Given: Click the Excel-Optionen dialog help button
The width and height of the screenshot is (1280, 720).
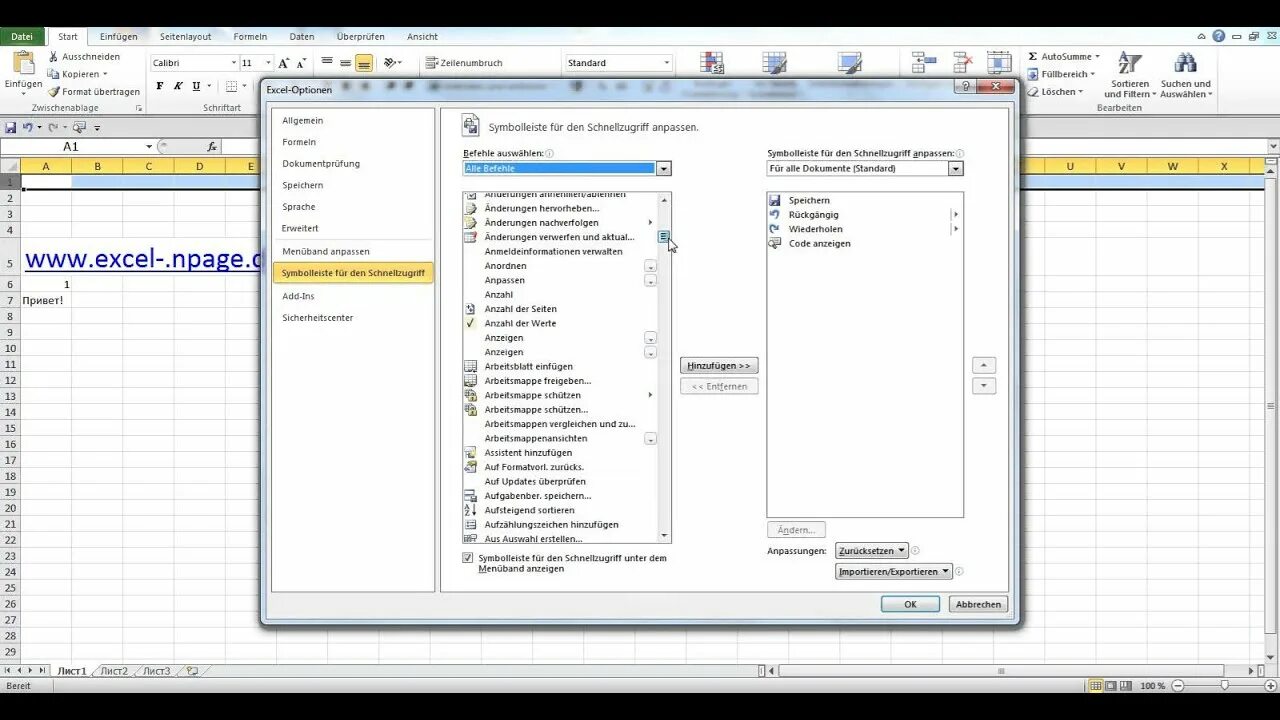Looking at the screenshot, I should [965, 87].
